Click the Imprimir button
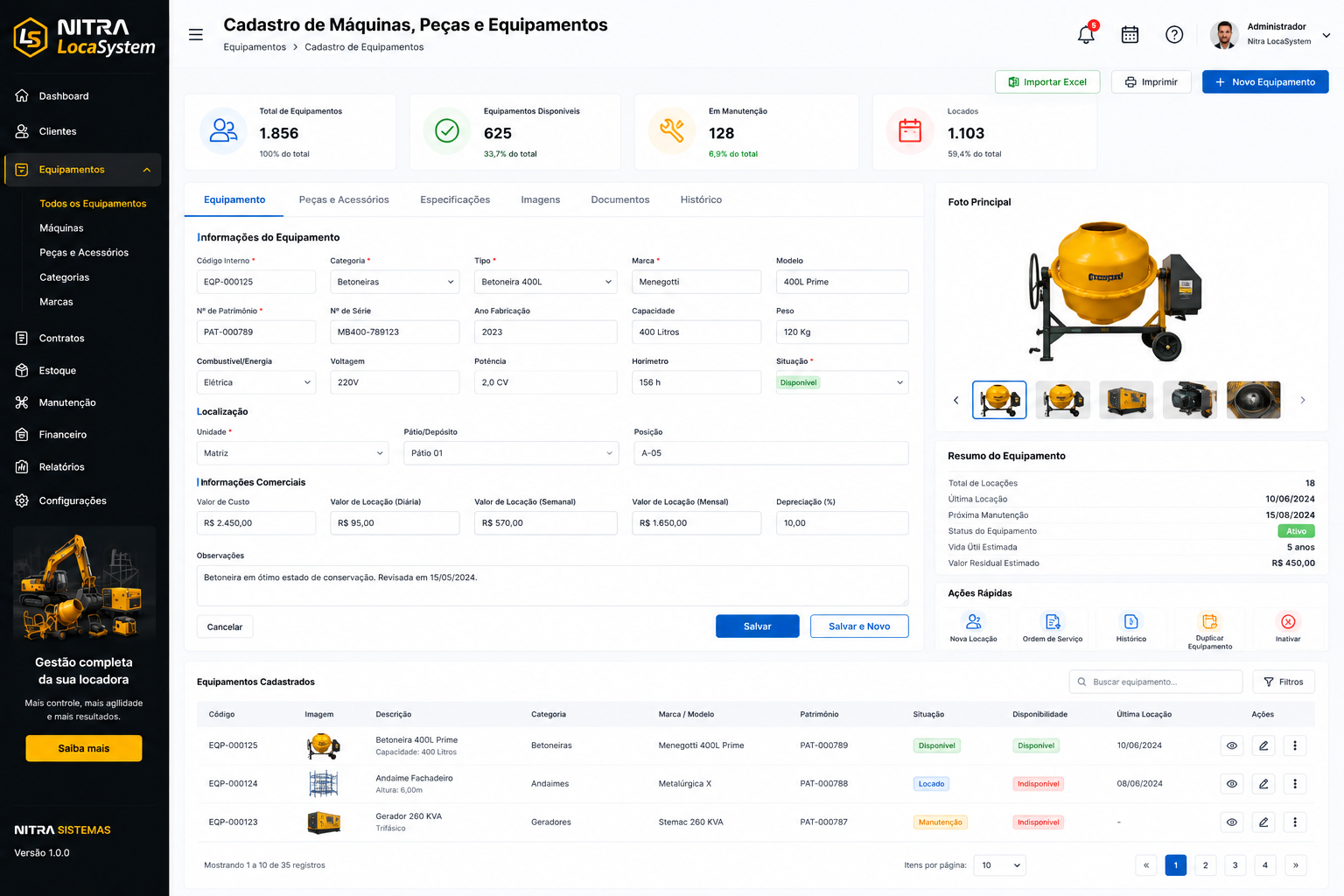Image resolution: width=1344 pixels, height=896 pixels. [1151, 81]
